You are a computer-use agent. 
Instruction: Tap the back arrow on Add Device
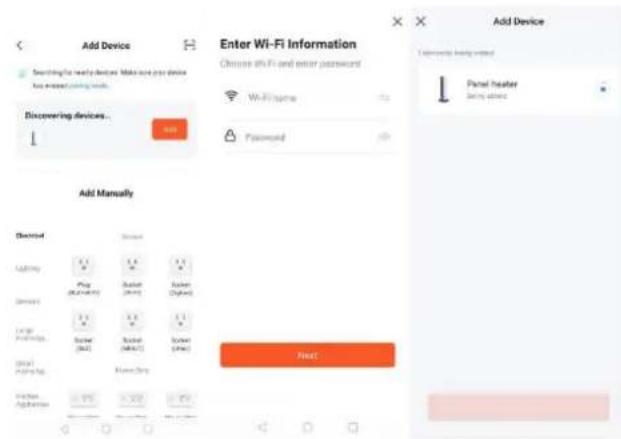coord(20,45)
